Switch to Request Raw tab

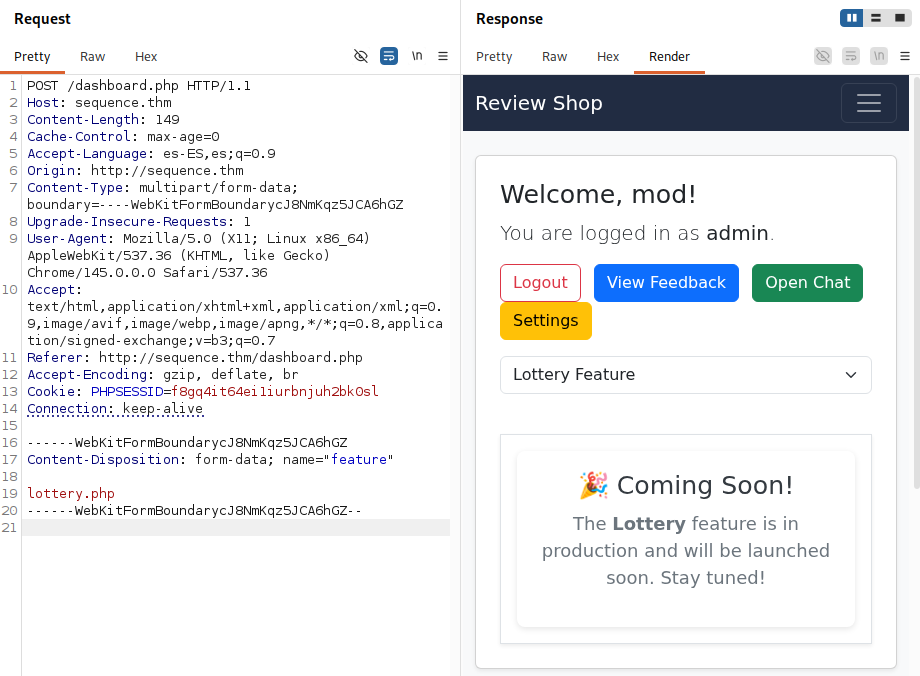(93, 56)
